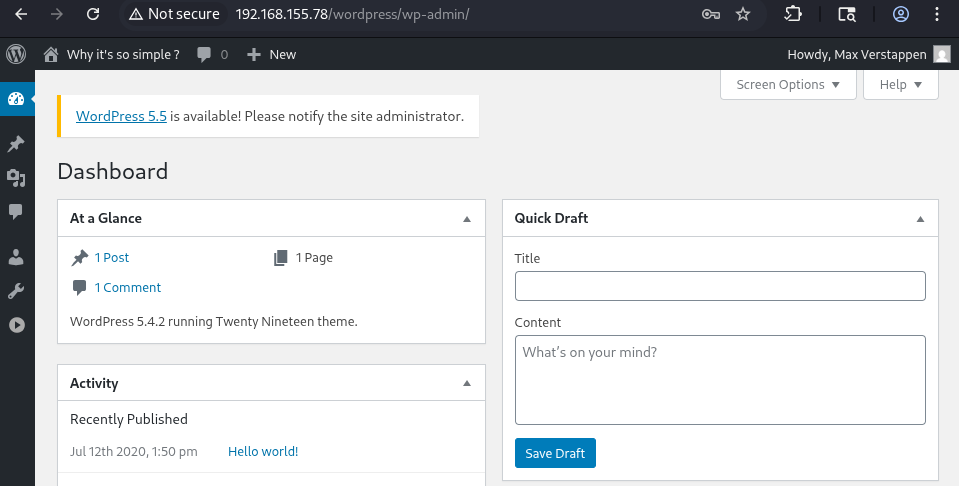Screen dimensions: 959x486
Task: Open browser extensions puzzle icon
Action: pyautogui.click(x=793, y=14)
